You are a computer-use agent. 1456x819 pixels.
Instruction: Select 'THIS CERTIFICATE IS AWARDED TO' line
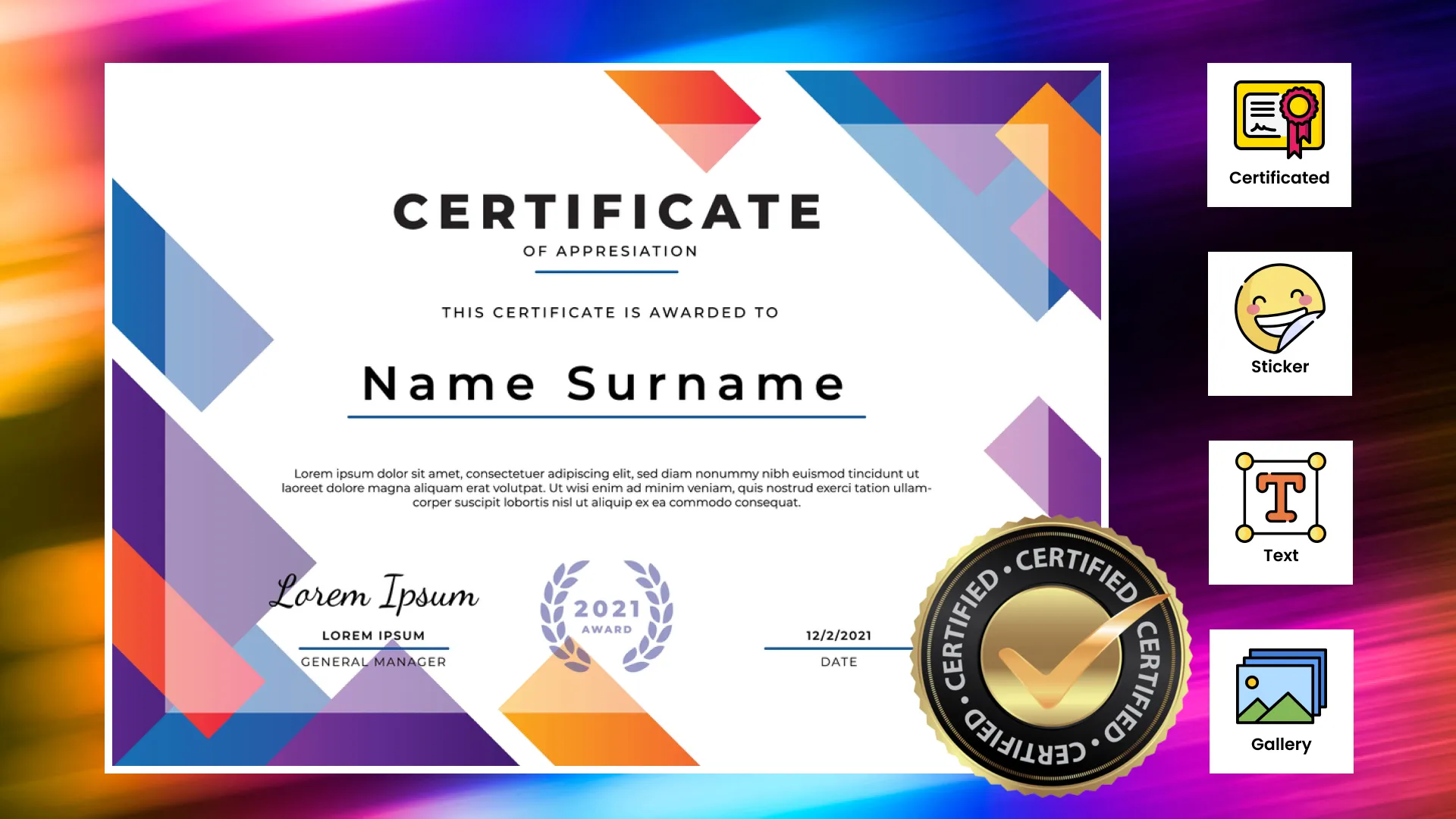(x=610, y=312)
